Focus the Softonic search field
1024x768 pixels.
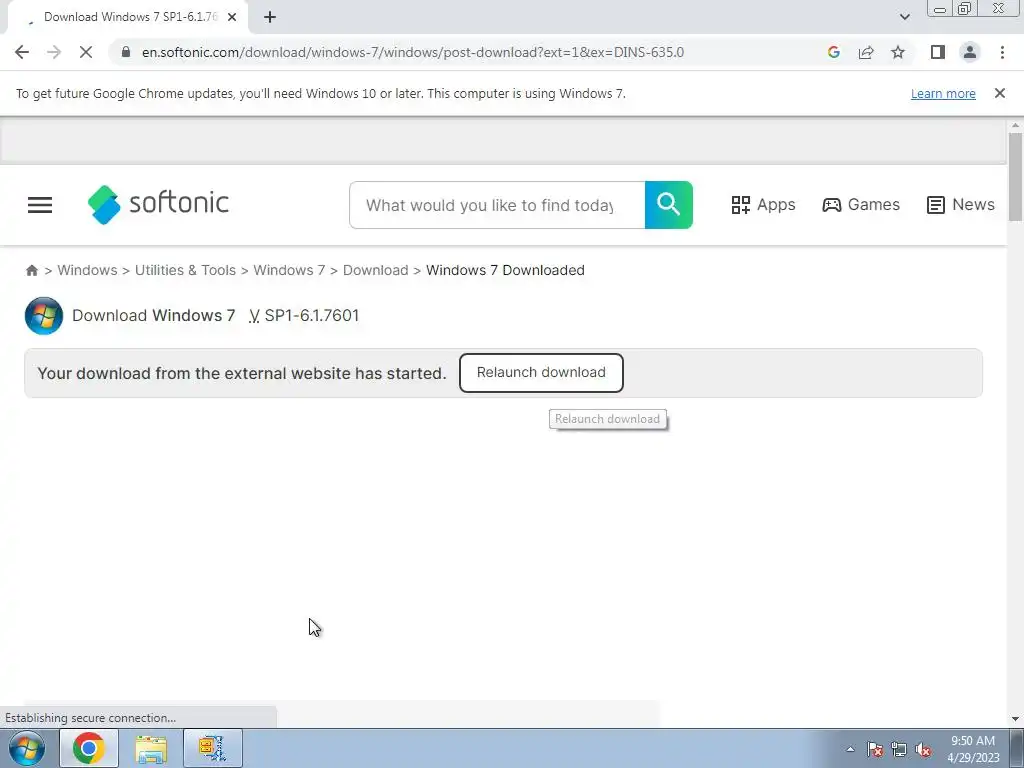pos(497,205)
